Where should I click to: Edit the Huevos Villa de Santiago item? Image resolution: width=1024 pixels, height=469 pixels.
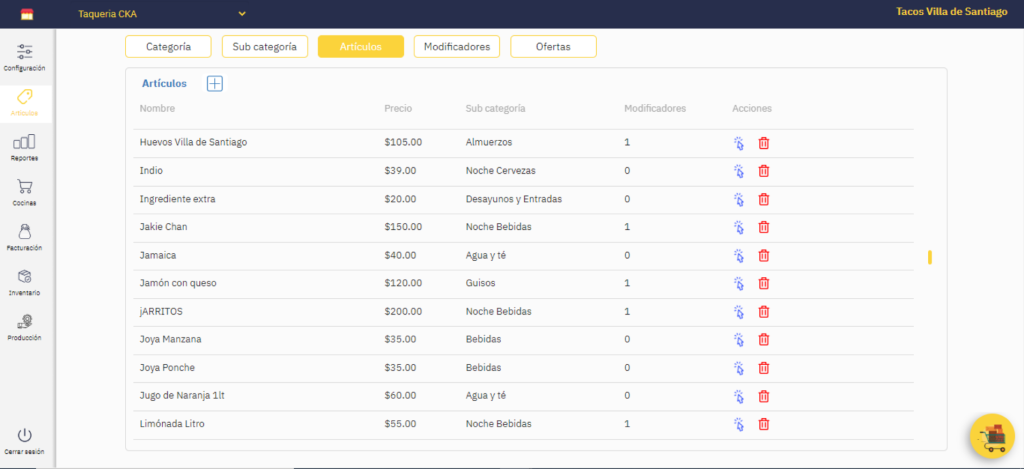[739, 143]
